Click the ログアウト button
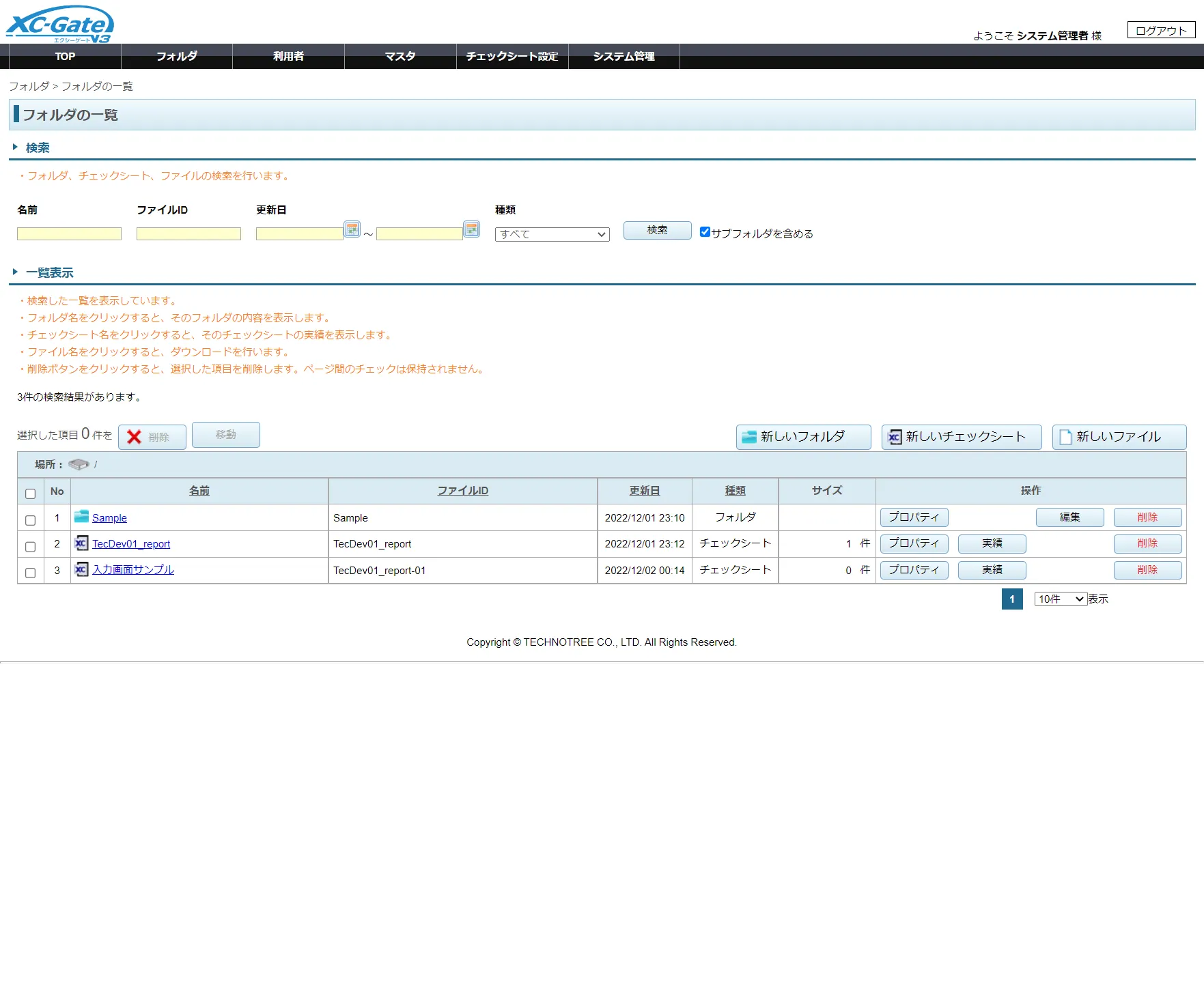1204x1000 pixels. coord(1161,31)
